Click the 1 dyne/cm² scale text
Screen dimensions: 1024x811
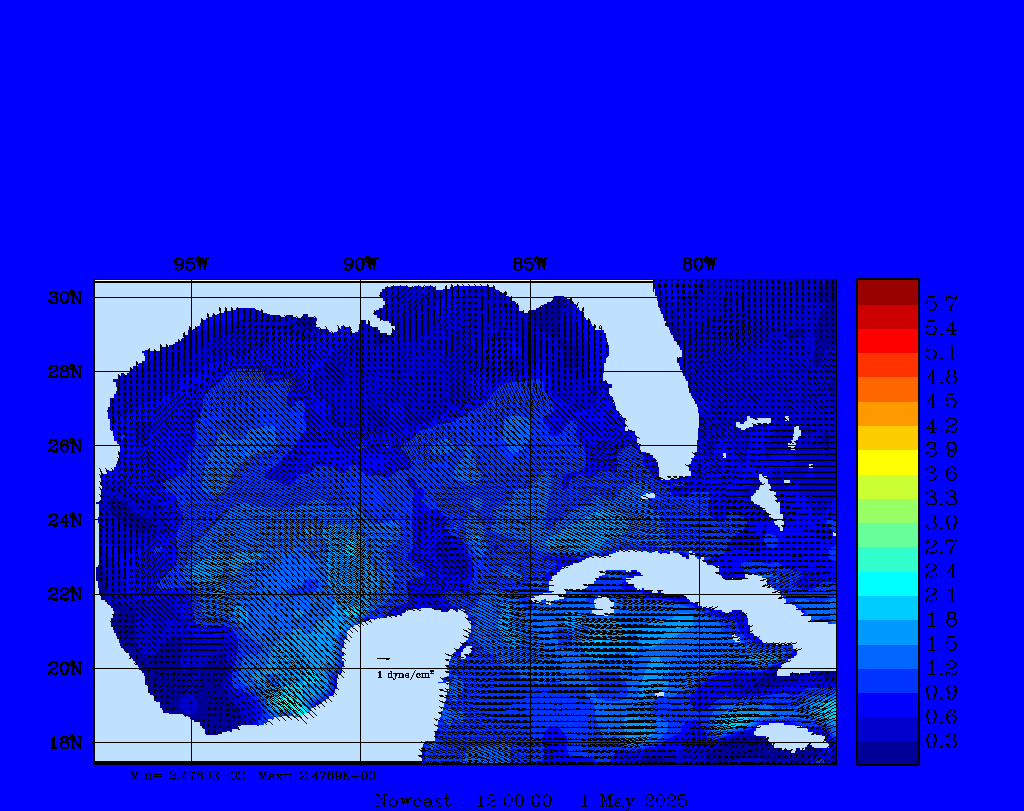pyautogui.click(x=405, y=675)
